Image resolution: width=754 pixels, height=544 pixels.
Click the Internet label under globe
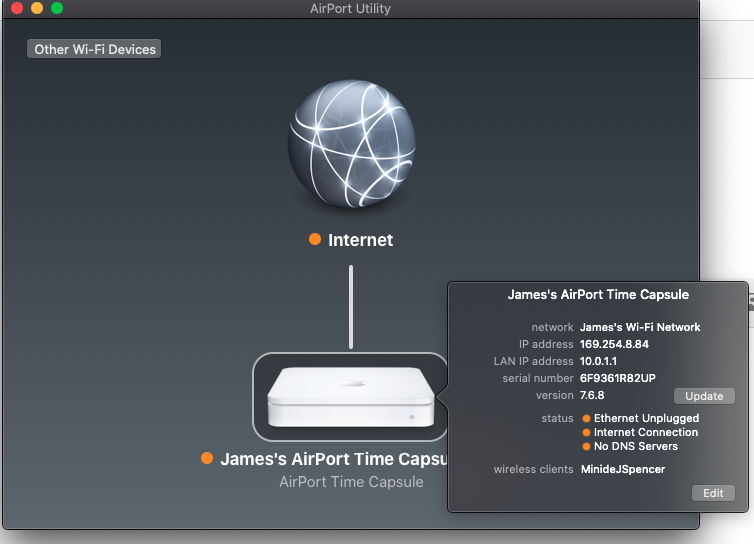pyautogui.click(x=360, y=240)
